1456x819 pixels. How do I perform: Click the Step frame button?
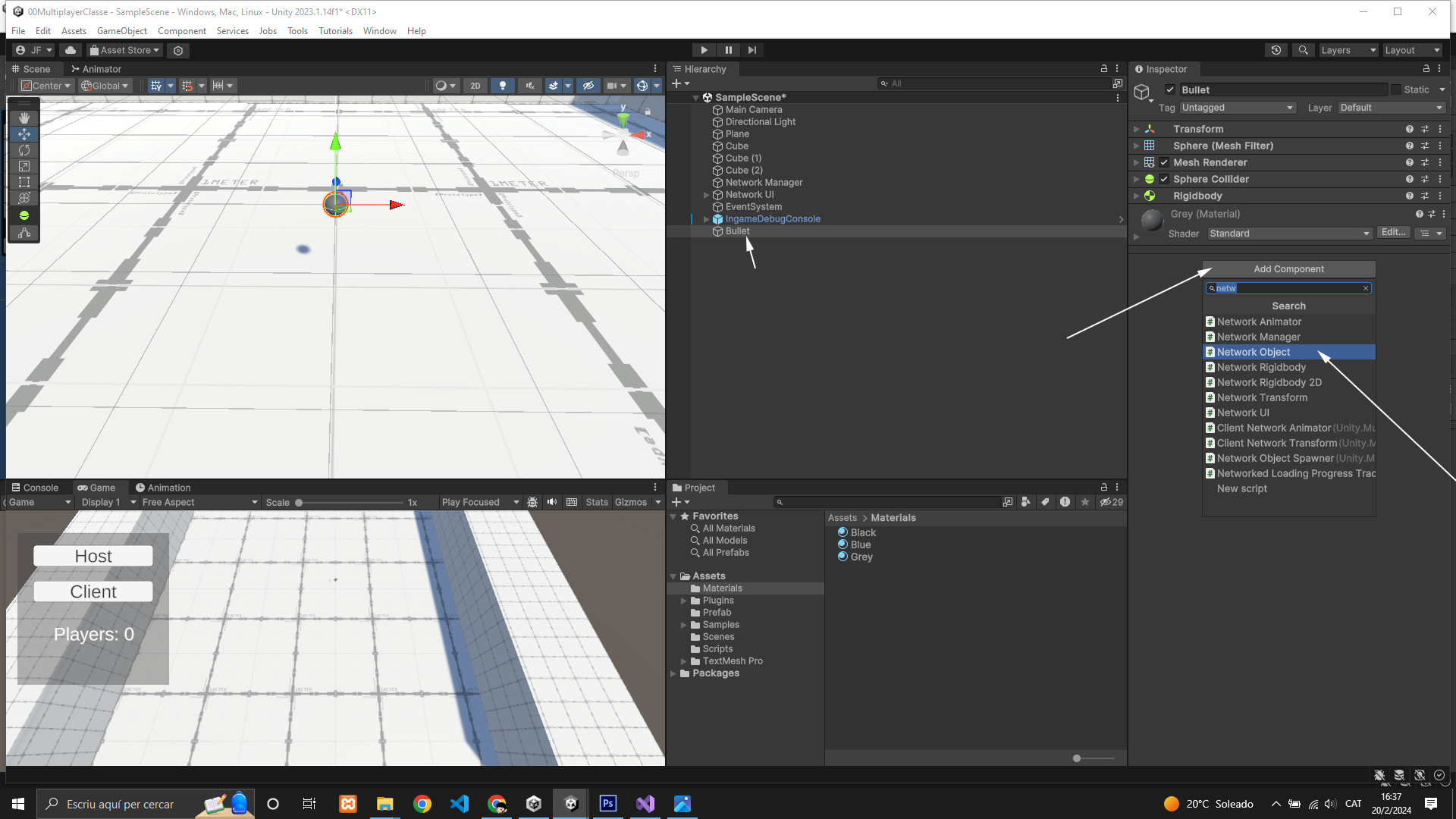point(752,50)
